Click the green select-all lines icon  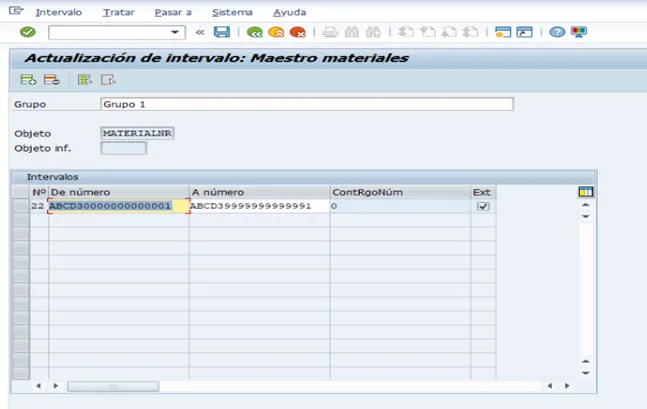[x=85, y=80]
